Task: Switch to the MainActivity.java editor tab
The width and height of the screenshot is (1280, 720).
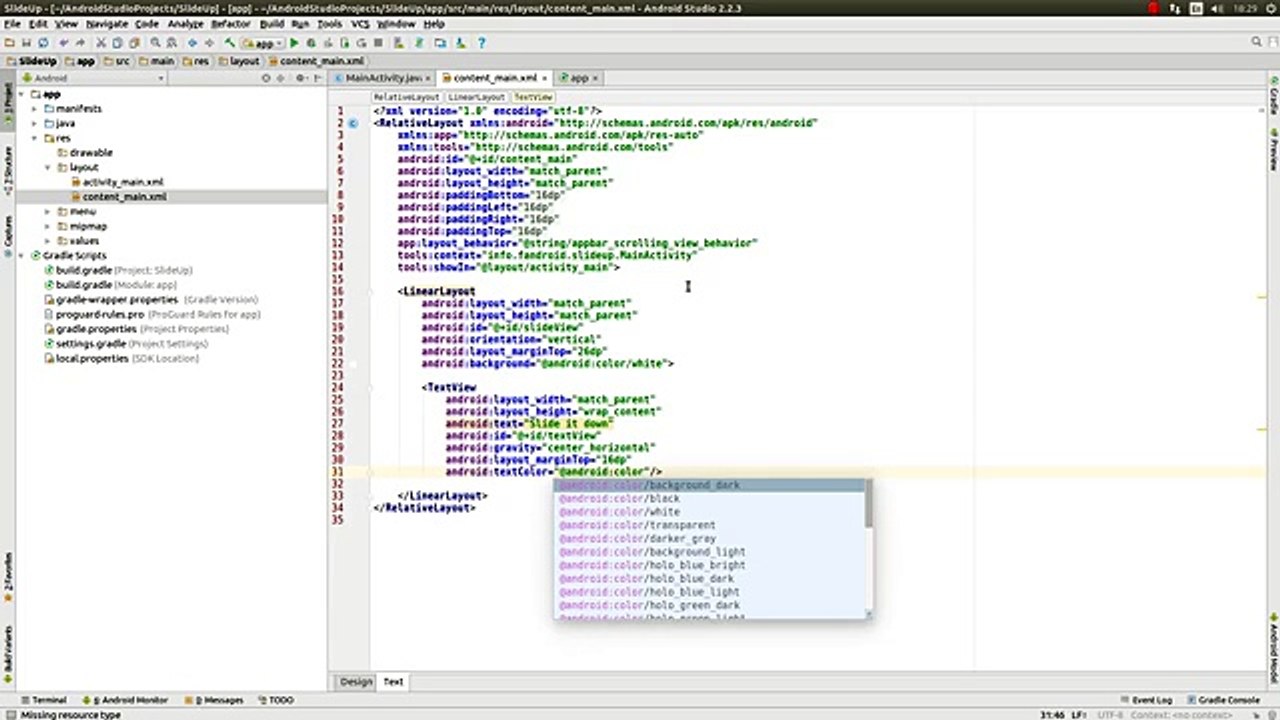Action: 382,78
